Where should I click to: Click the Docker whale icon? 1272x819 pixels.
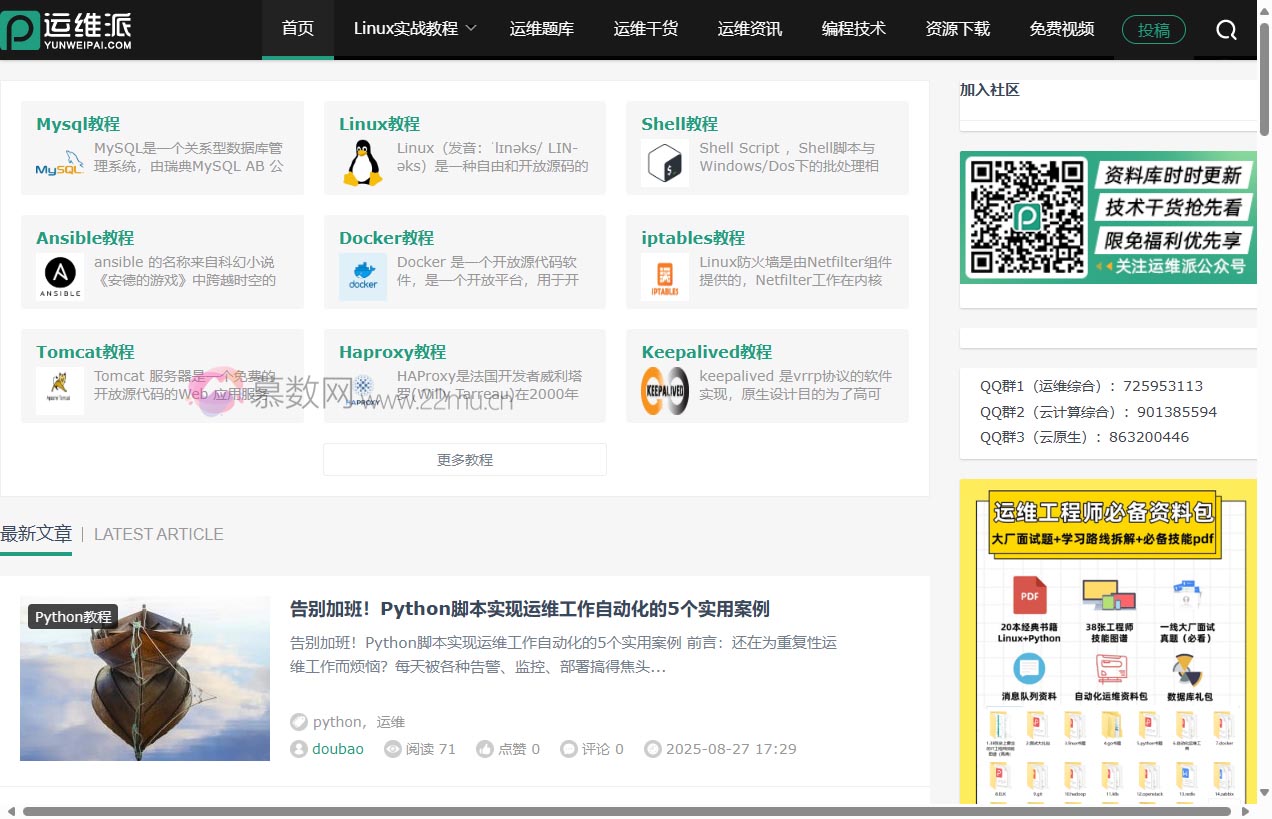click(x=362, y=277)
